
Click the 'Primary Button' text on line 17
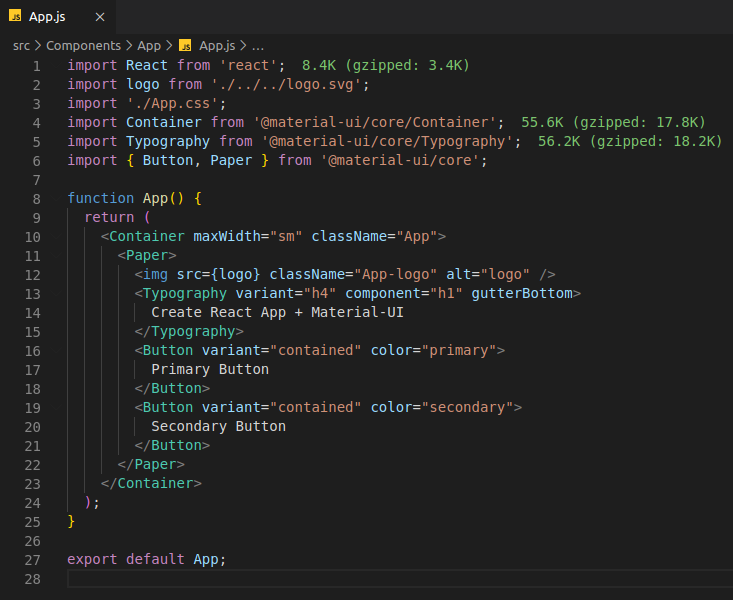pyautogui.click(x=210, y=369)
